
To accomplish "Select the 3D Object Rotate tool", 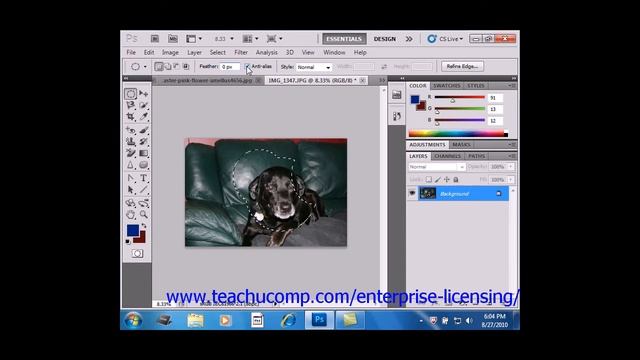I will 131,203.
